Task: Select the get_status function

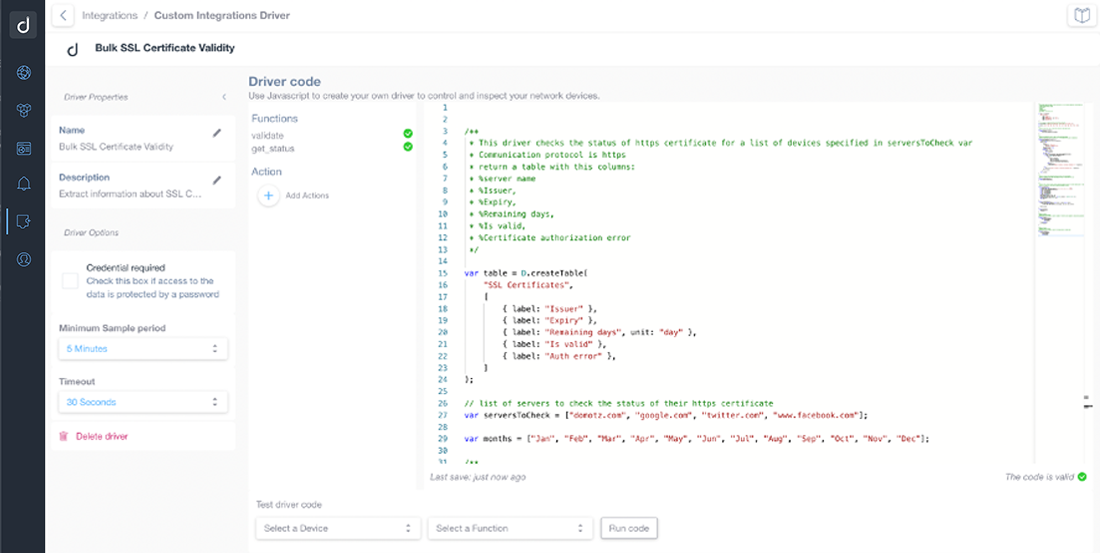Action: click(x=273, y=149)
